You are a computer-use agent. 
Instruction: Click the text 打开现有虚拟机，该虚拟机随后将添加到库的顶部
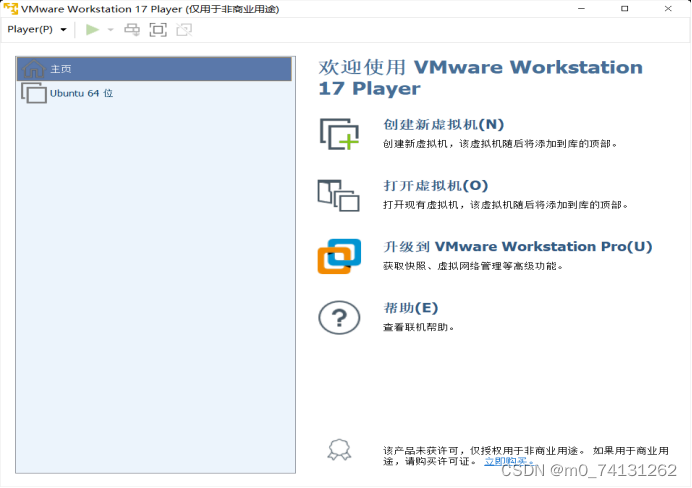pos(505,205)
